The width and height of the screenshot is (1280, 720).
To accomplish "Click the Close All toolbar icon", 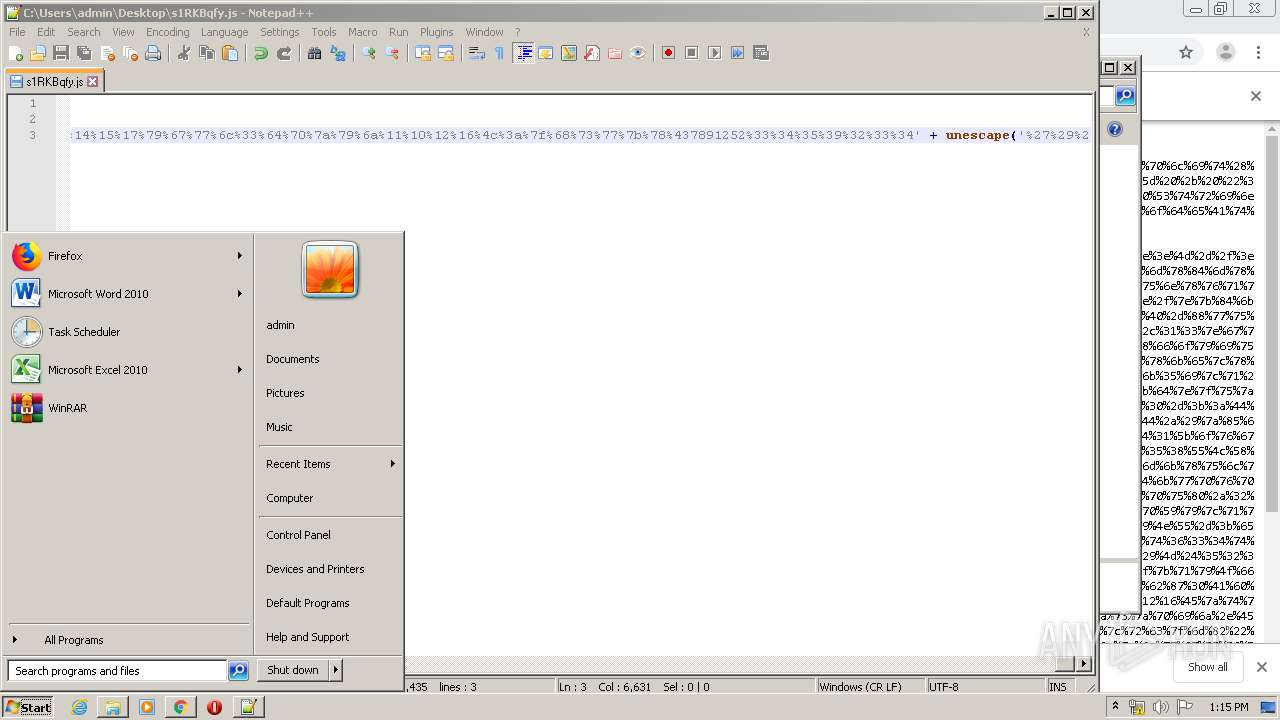I will click(130, 53).
